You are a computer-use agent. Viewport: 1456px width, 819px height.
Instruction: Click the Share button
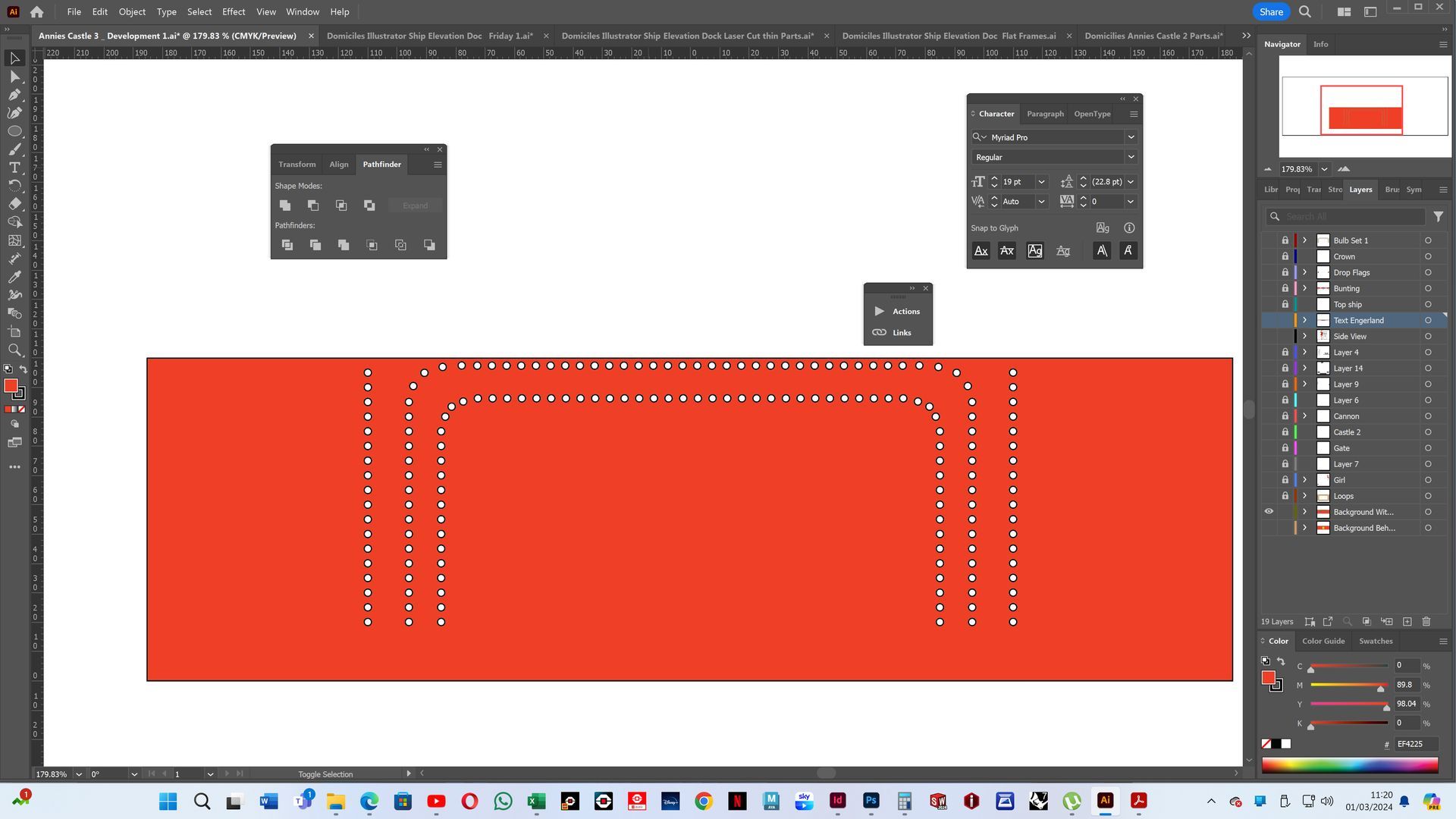pyautogui.click(x=1270, y=11)
